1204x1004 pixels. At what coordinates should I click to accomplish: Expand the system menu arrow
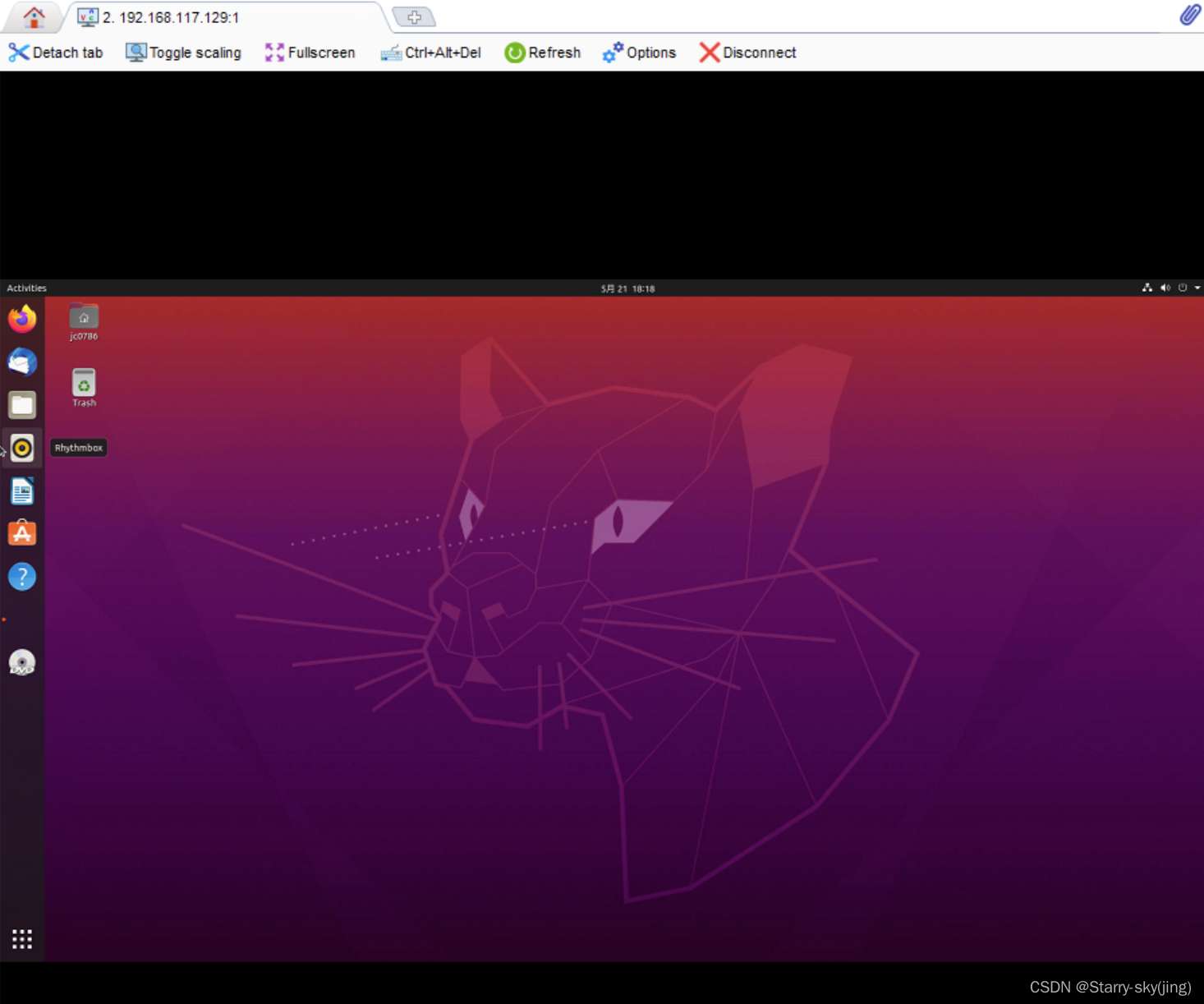point(1197,288)
